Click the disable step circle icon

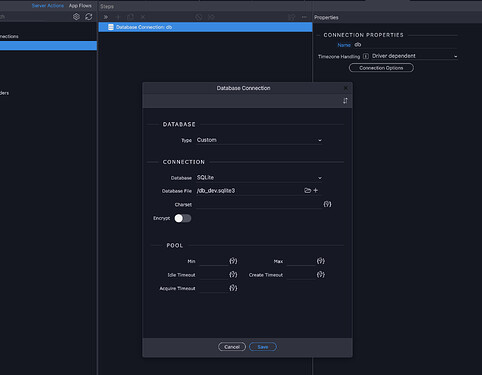(199, 17)
